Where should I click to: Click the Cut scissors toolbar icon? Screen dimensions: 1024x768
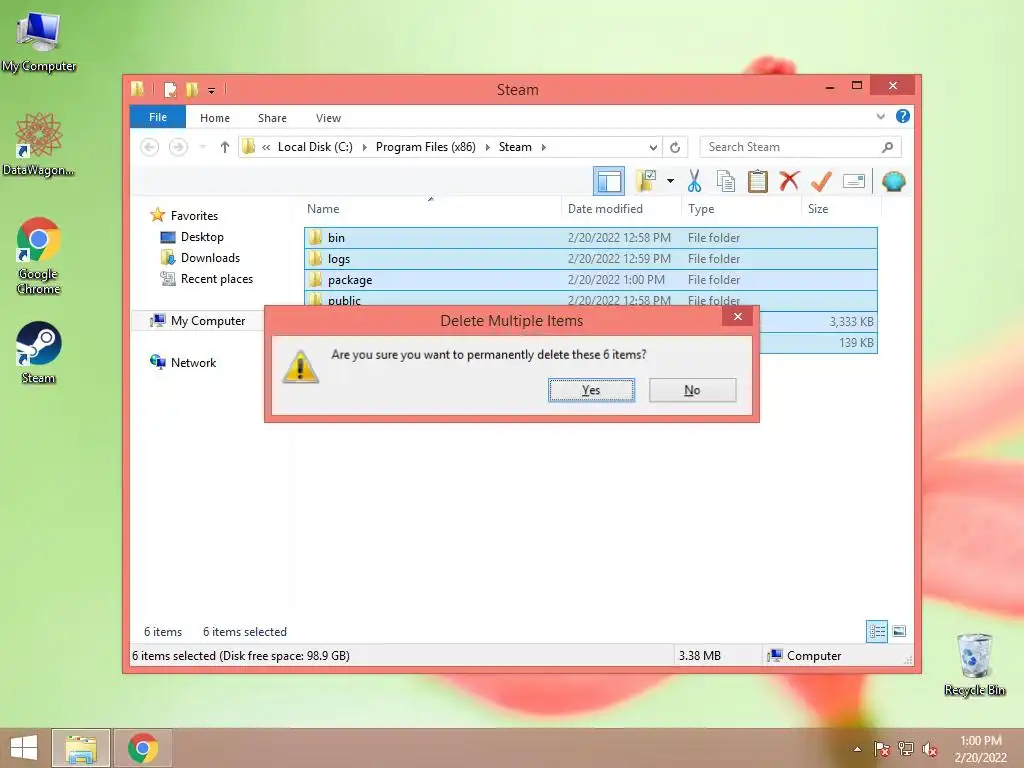[x=694, y=181]
